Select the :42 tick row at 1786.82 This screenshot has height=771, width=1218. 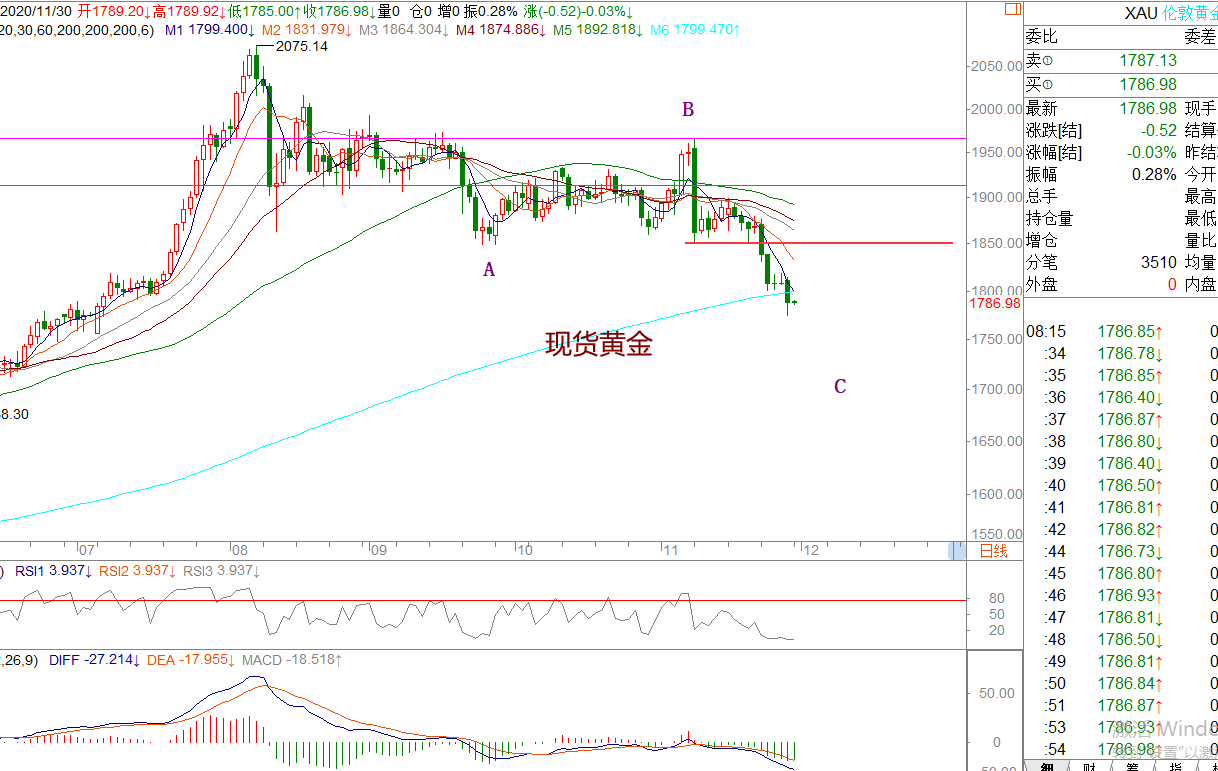[1121, 529]
